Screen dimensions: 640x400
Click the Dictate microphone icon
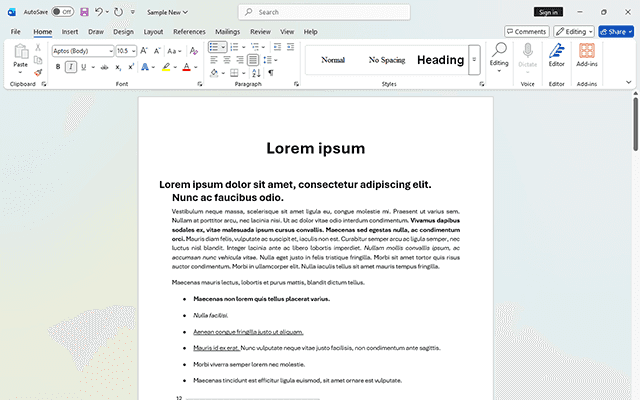pyautogui.click(x=527, y=51)
